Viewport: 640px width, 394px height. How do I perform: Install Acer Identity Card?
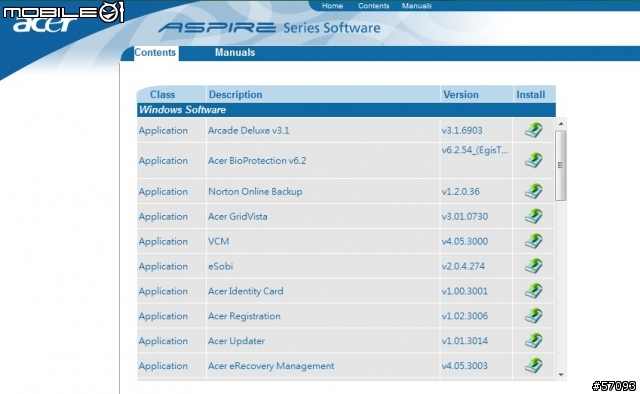pos(533,291)
